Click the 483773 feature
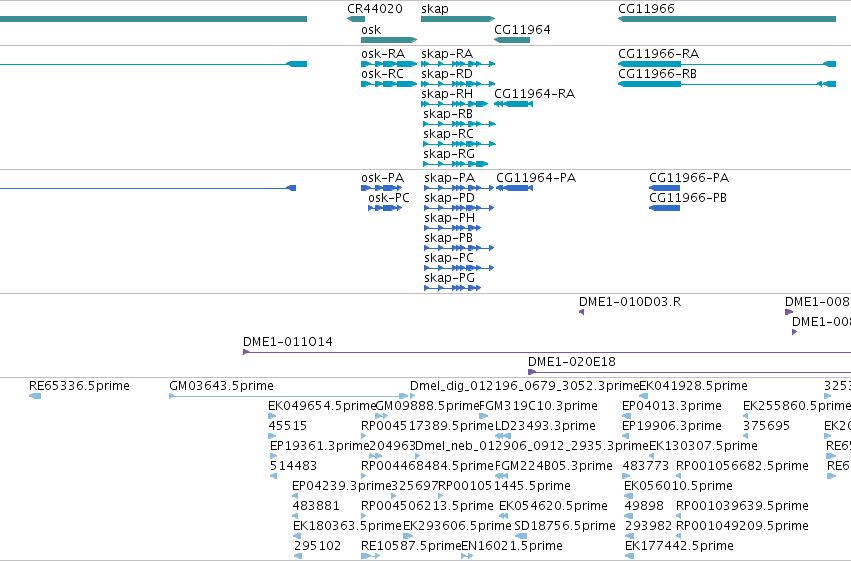 [x=625, y=476]
